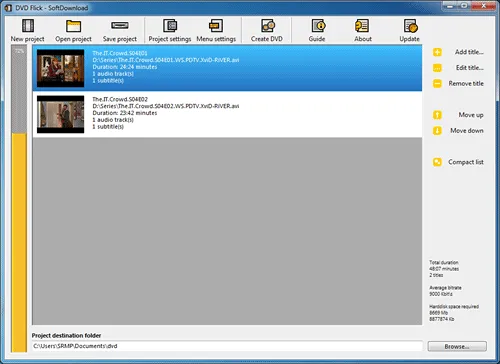The image size is (500, 364).
Task: Click the Menu settings label
Action: pyautogui.click(x=216, y=39)
